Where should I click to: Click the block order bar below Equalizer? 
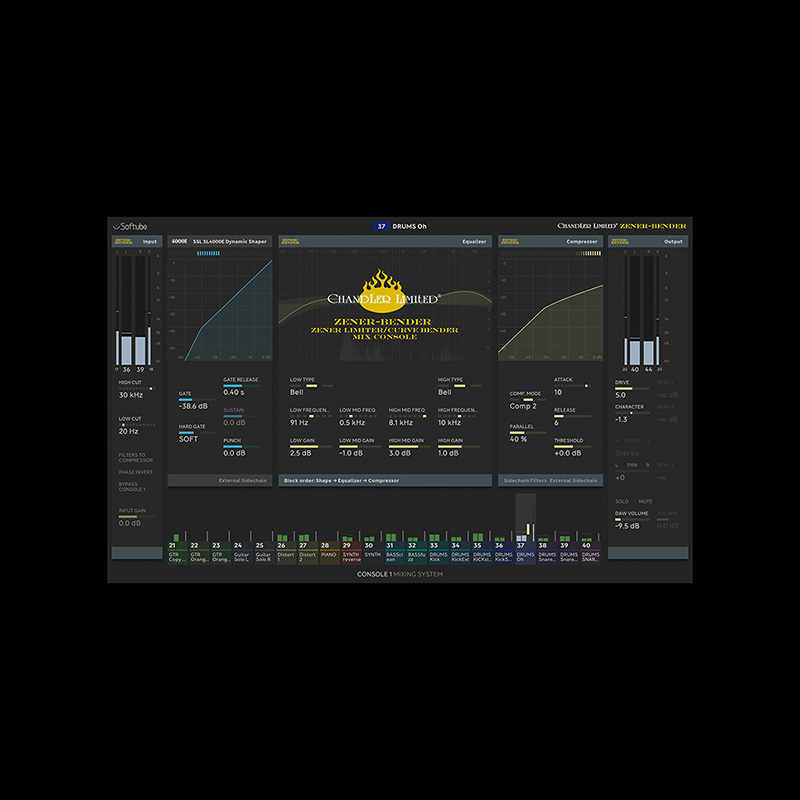click(x=385, y=481)
